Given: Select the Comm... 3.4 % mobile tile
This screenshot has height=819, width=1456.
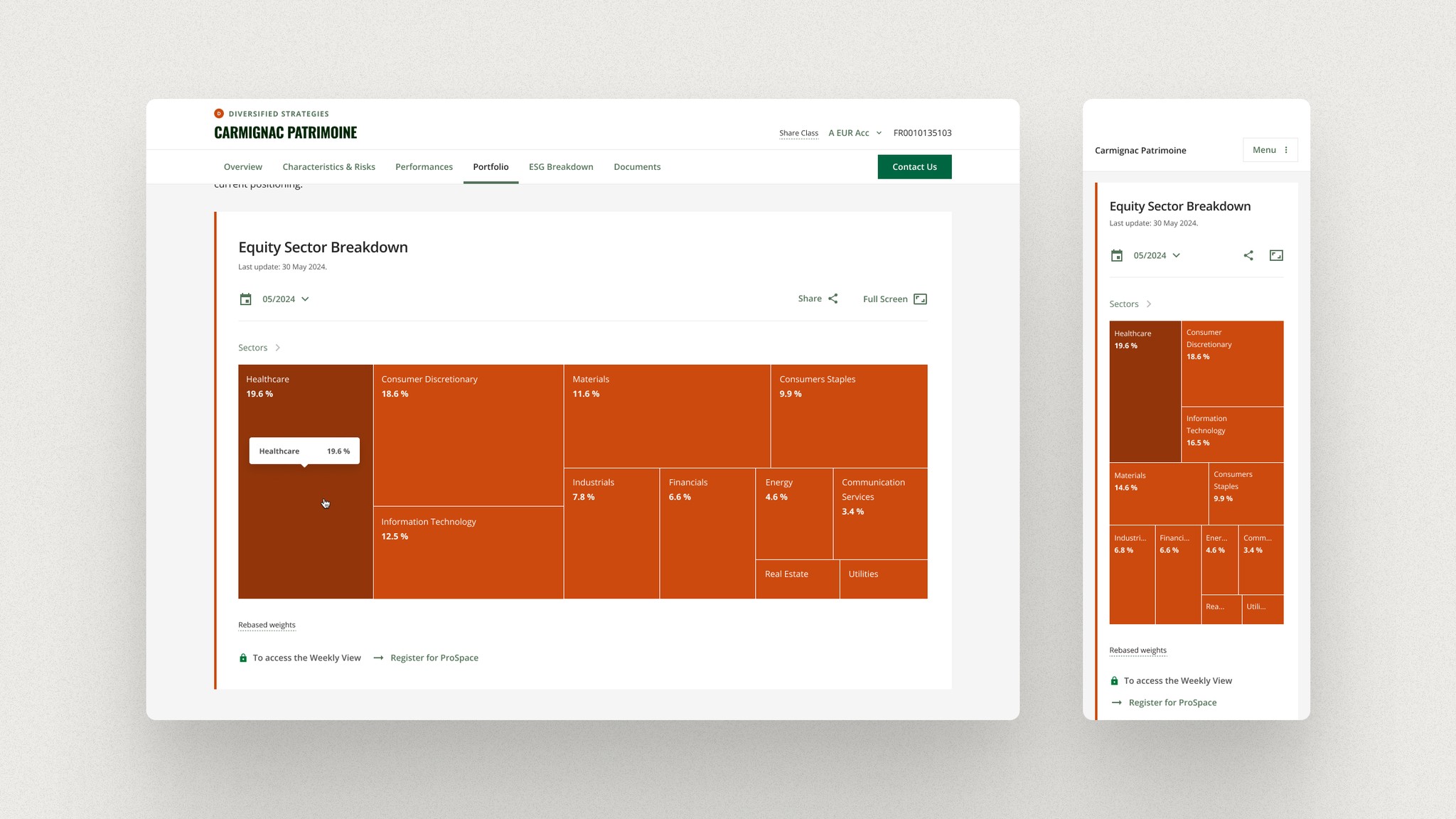Looking at the screenshot, I should coord(1261,560).
